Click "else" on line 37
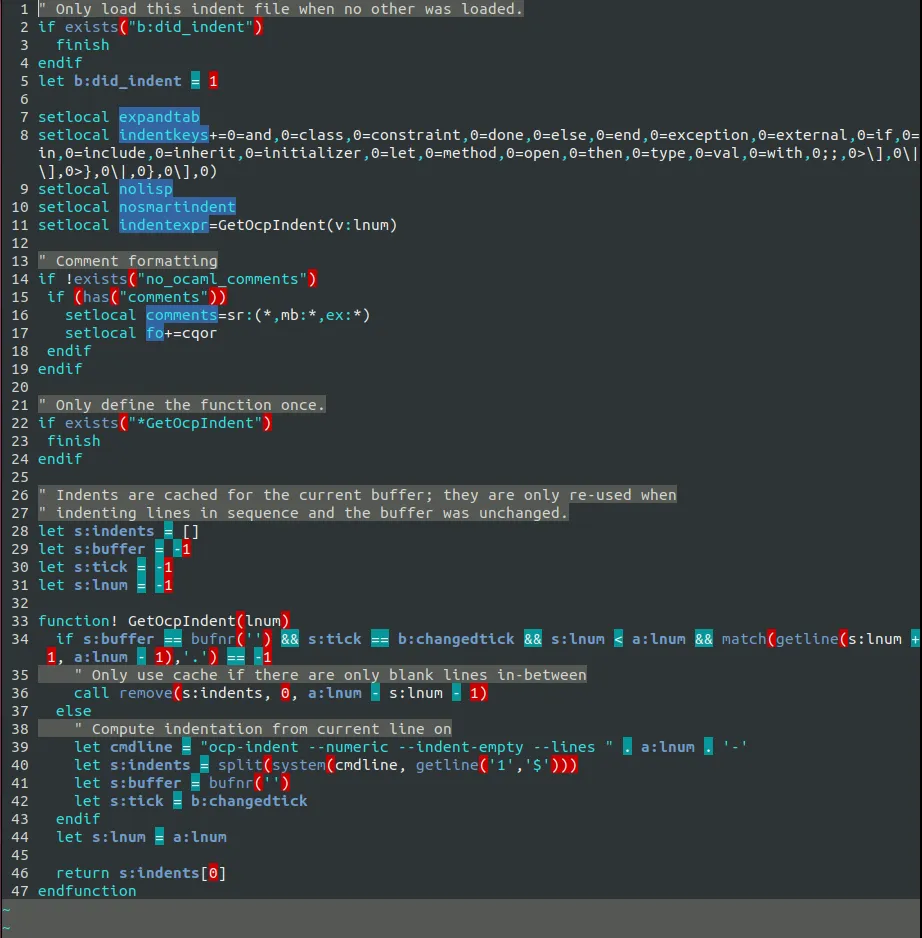 pos(74,711)
